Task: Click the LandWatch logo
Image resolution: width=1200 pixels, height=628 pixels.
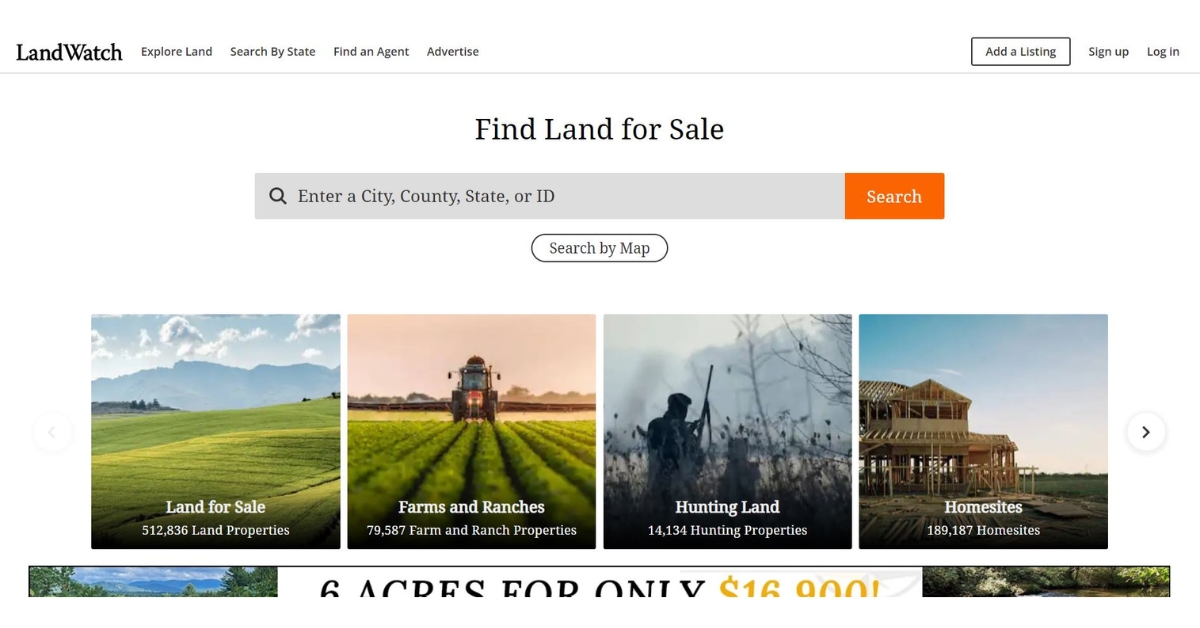Action: (69, 52)
